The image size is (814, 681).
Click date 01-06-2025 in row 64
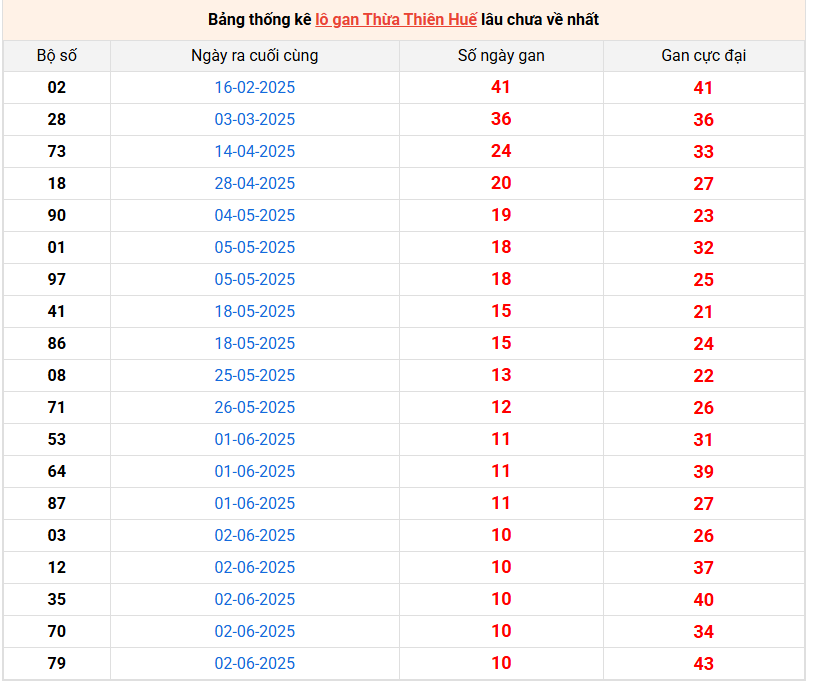click(255, 472)
